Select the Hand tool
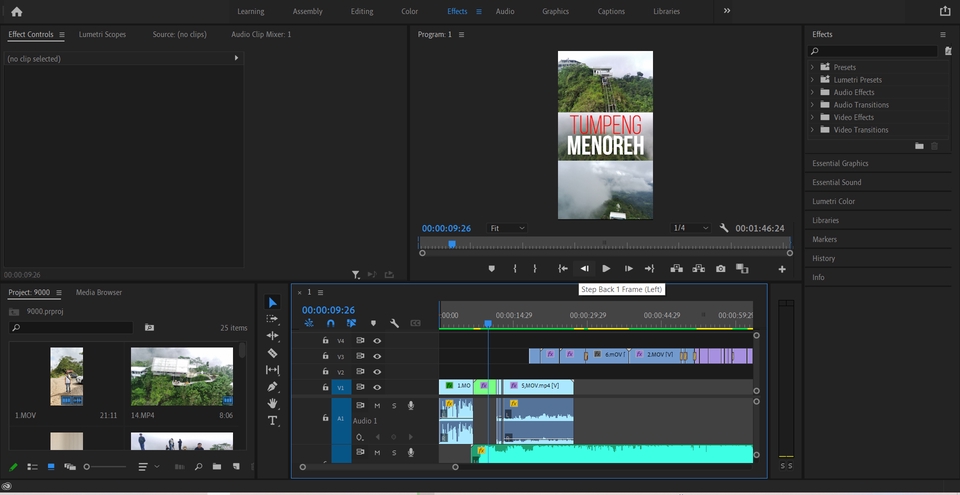 [272, 403]
